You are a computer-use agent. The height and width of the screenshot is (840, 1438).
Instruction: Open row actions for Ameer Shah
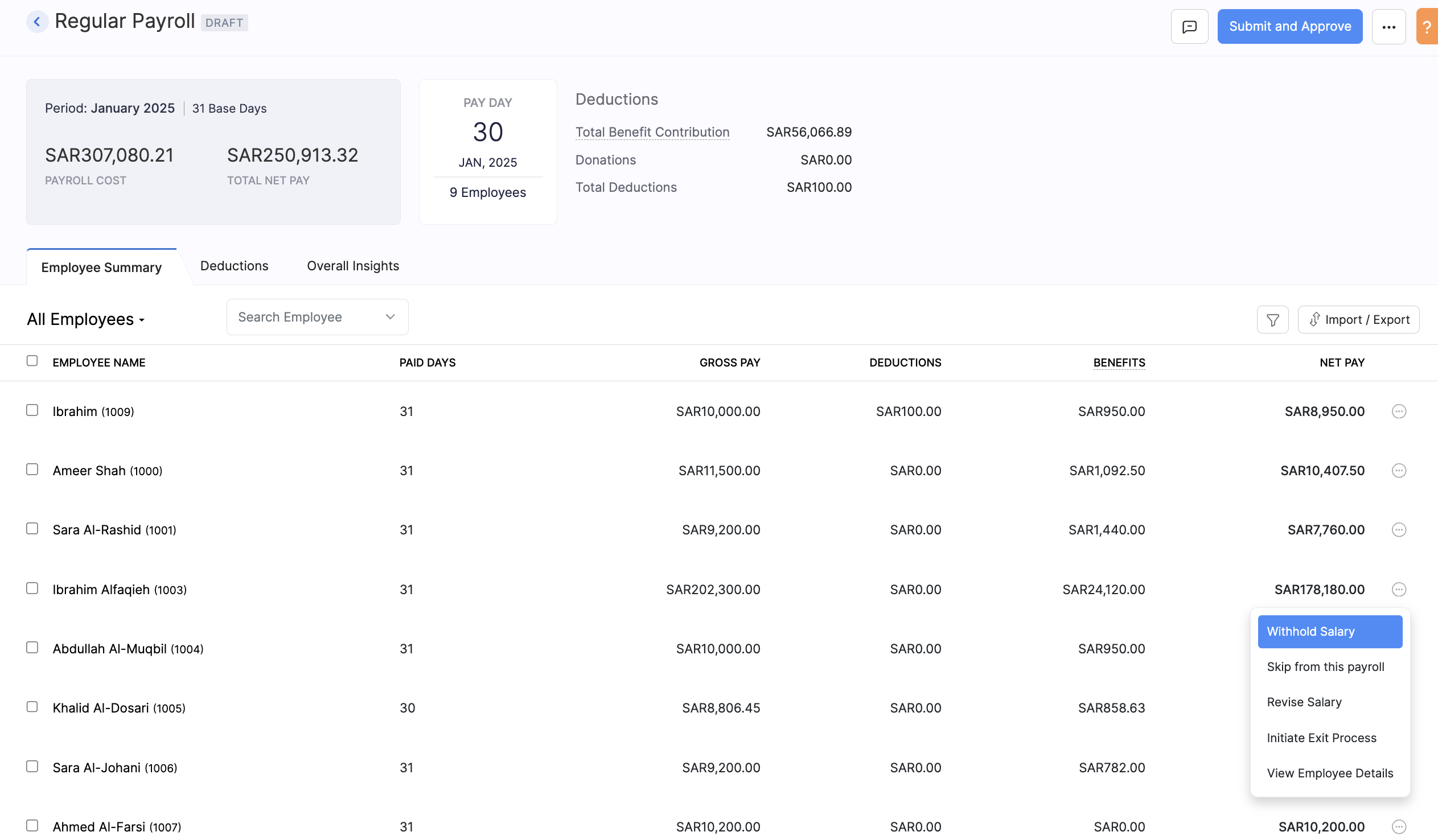(1399, 470)
